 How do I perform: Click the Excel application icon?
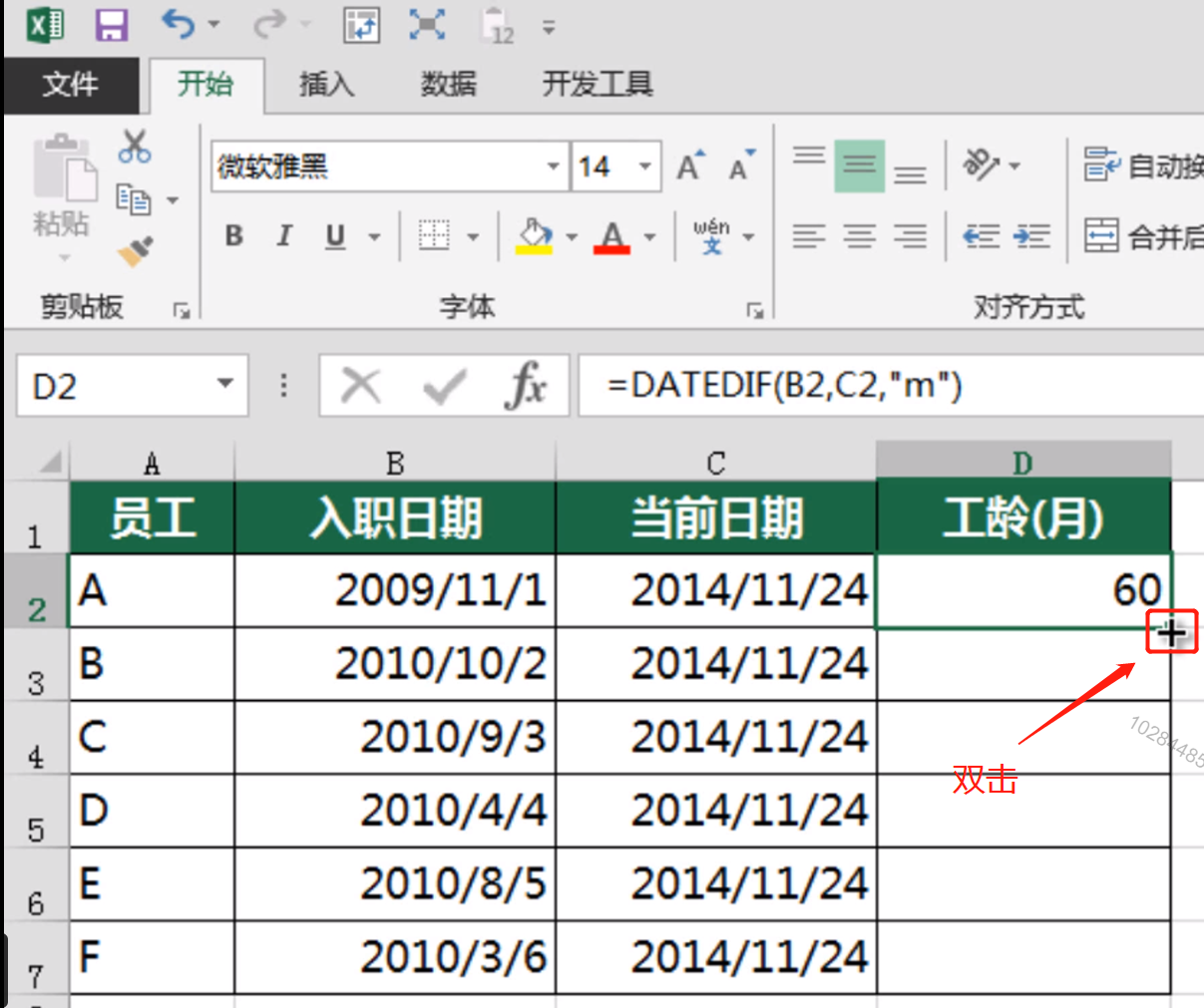(x=44, y=24)
